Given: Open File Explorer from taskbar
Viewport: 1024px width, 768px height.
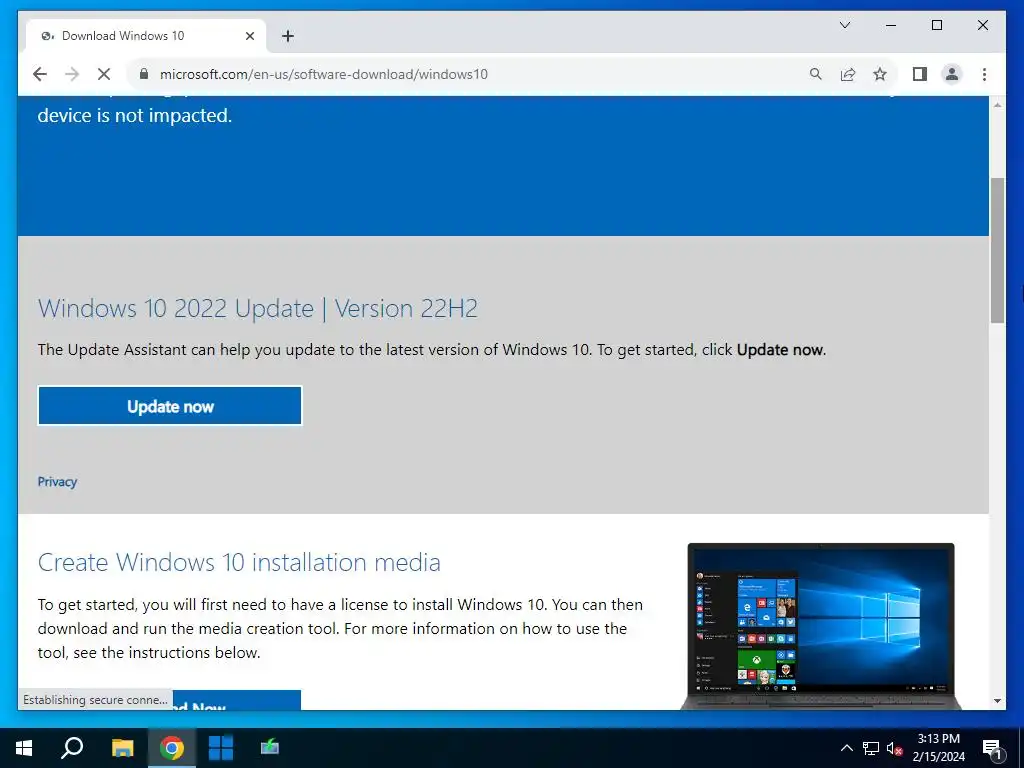Looking at the screenshot, I should tap(123, 748).
